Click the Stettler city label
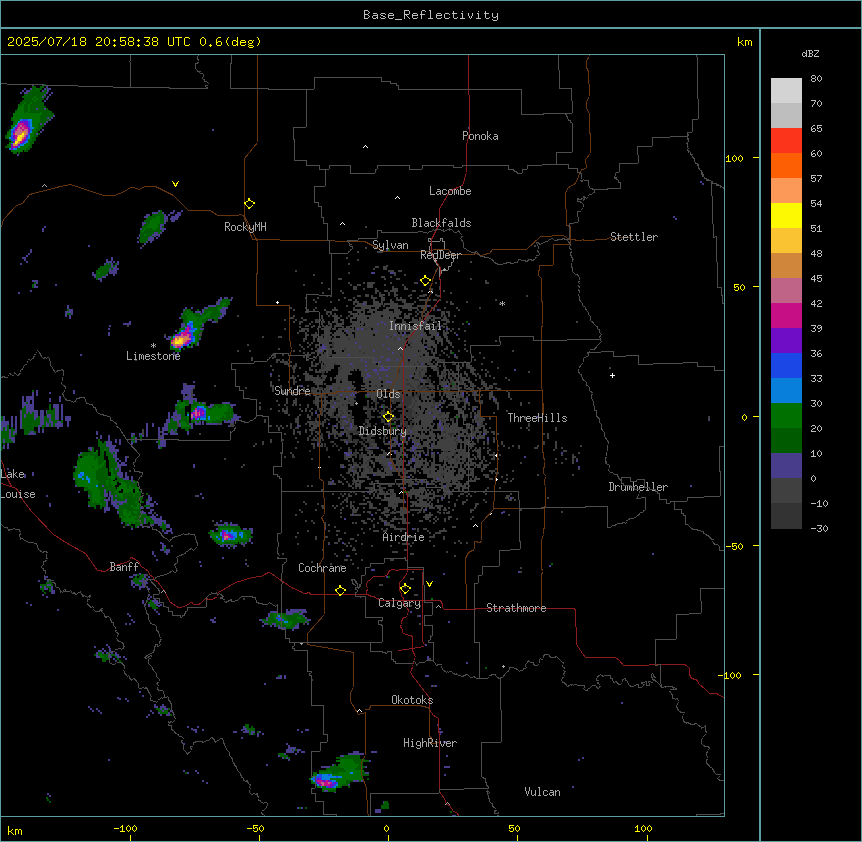The width and height of the screenshot is (862, 842). pos(634,237)
